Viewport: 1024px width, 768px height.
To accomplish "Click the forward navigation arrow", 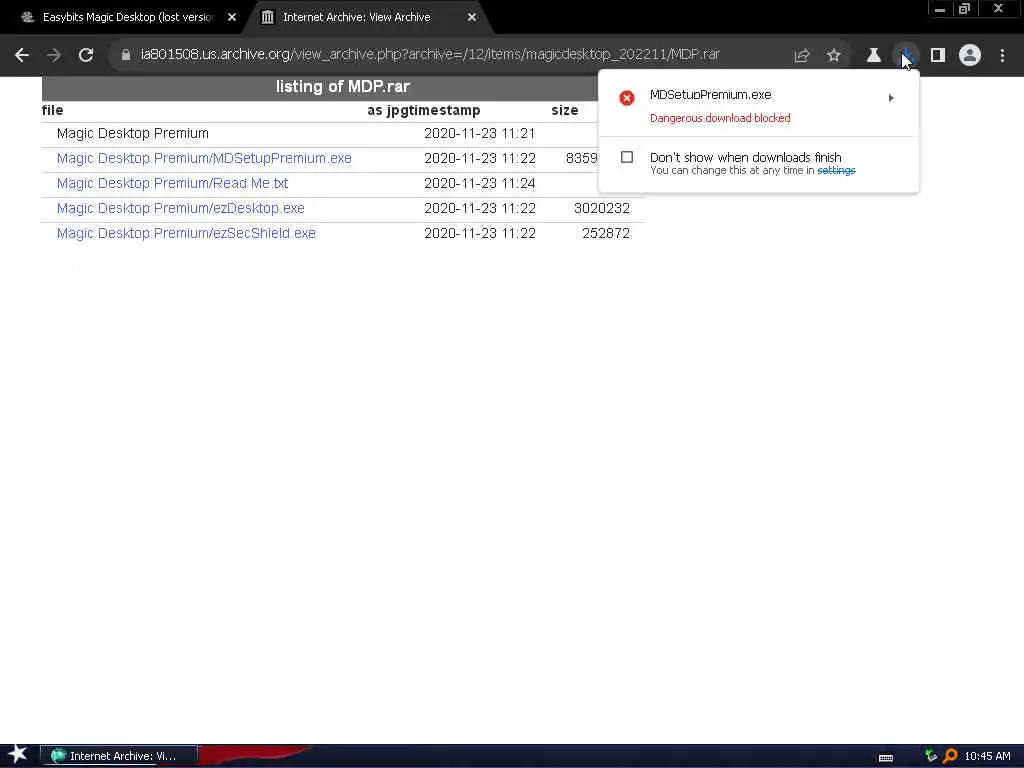I will tap(54, 55).
